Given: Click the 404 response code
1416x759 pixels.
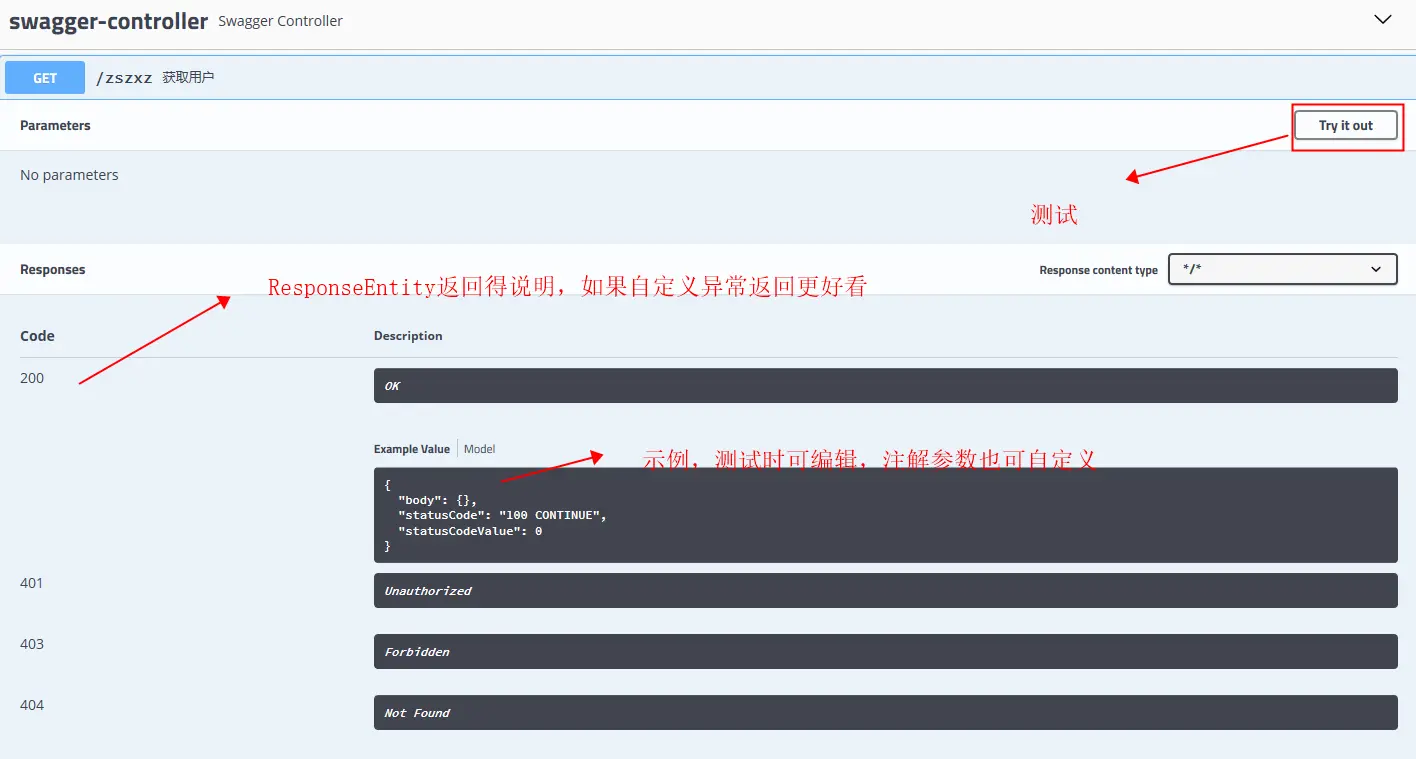Looking at the screenshot, I should (32, 705).
